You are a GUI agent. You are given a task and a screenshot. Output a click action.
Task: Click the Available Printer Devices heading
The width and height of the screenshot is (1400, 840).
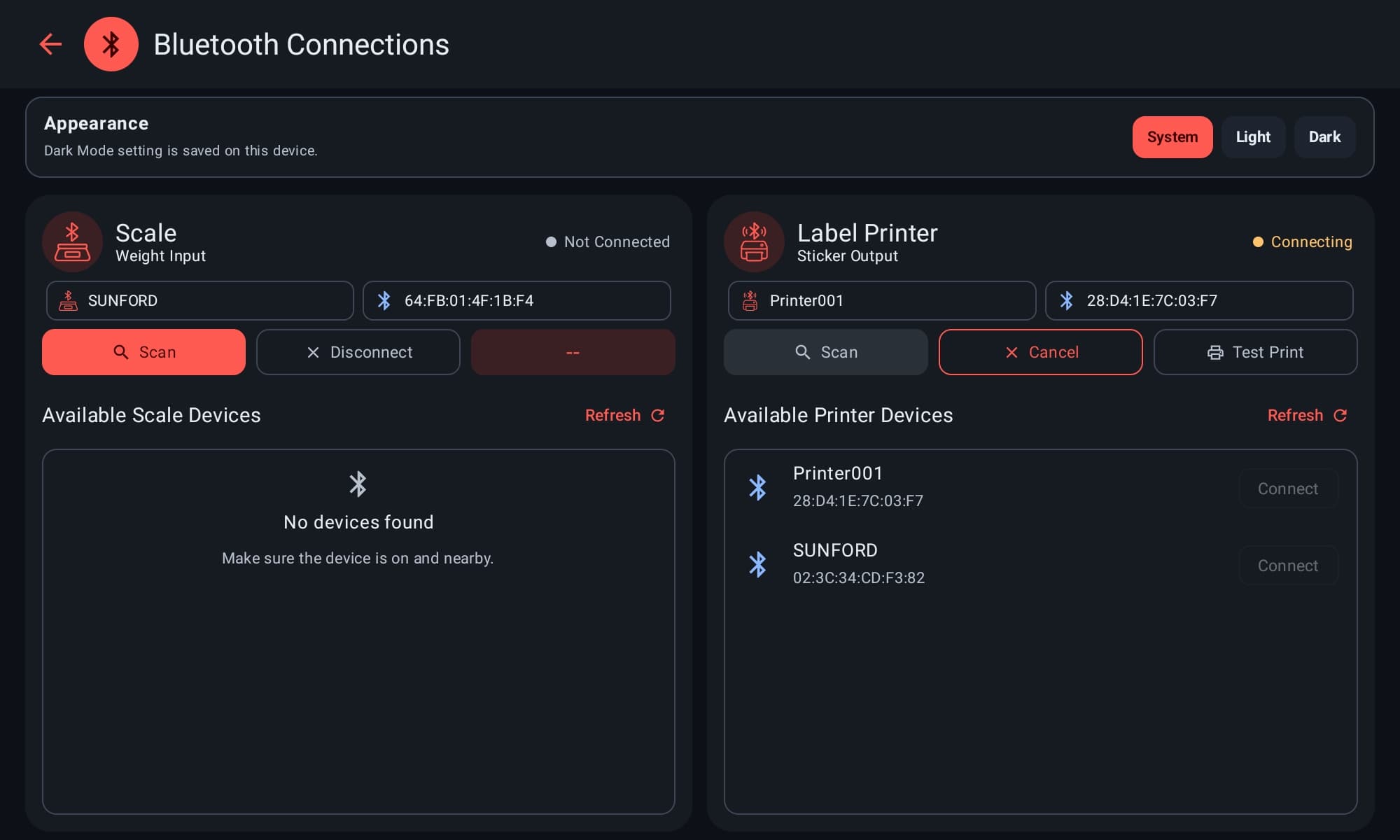(838, 415)
